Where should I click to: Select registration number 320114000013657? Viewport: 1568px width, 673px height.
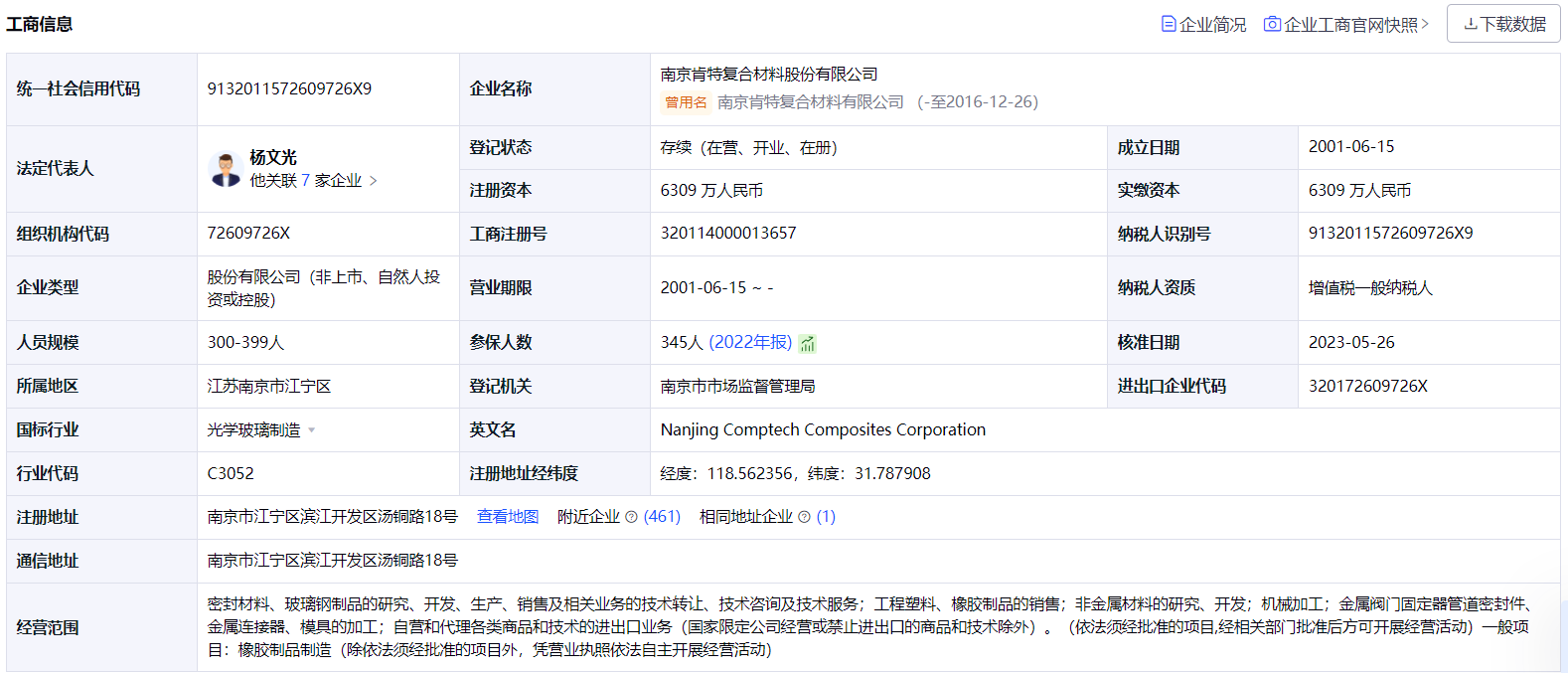click(x=728, y=234)
